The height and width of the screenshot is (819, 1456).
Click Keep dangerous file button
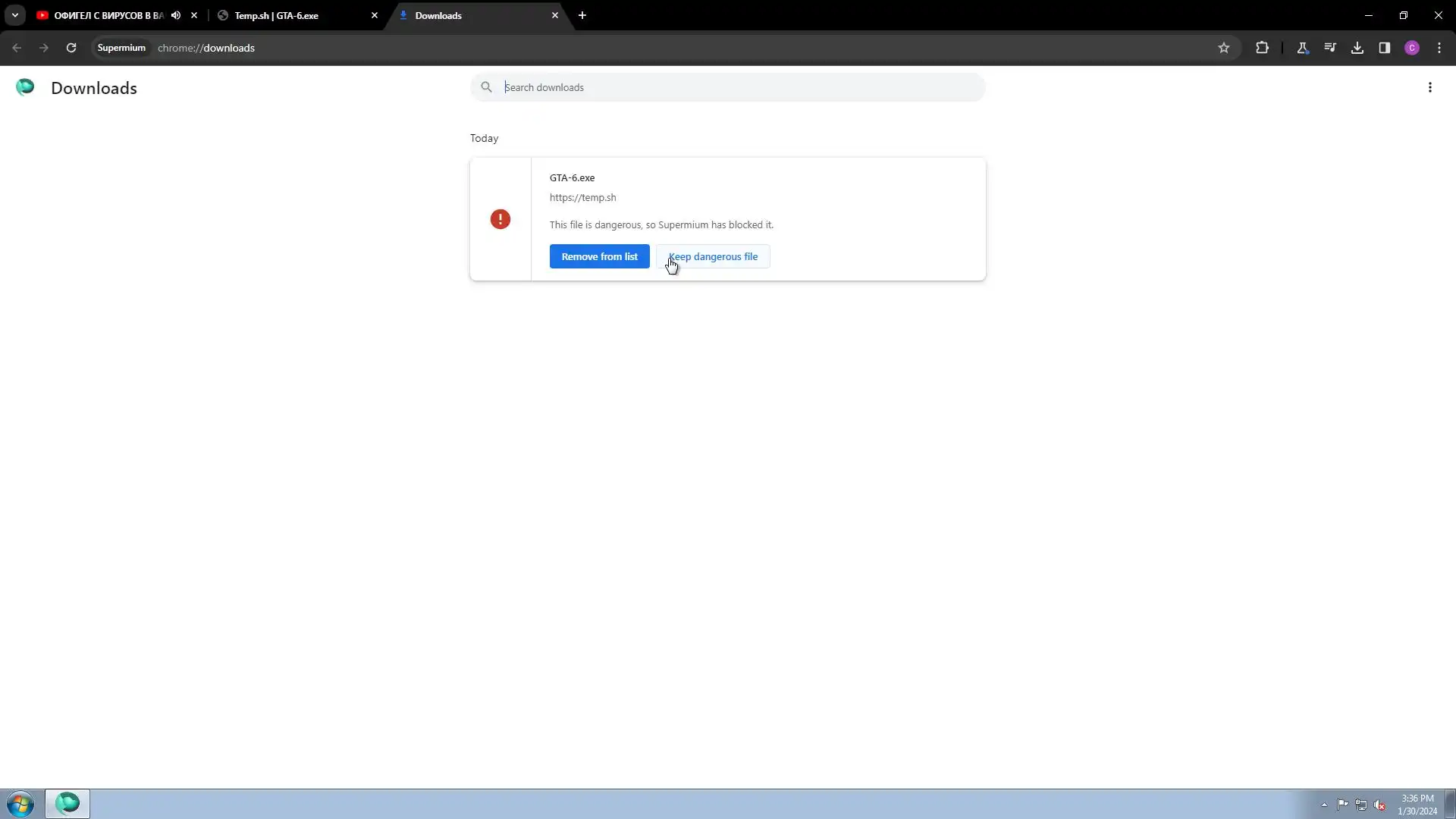[x=714, y=256]
